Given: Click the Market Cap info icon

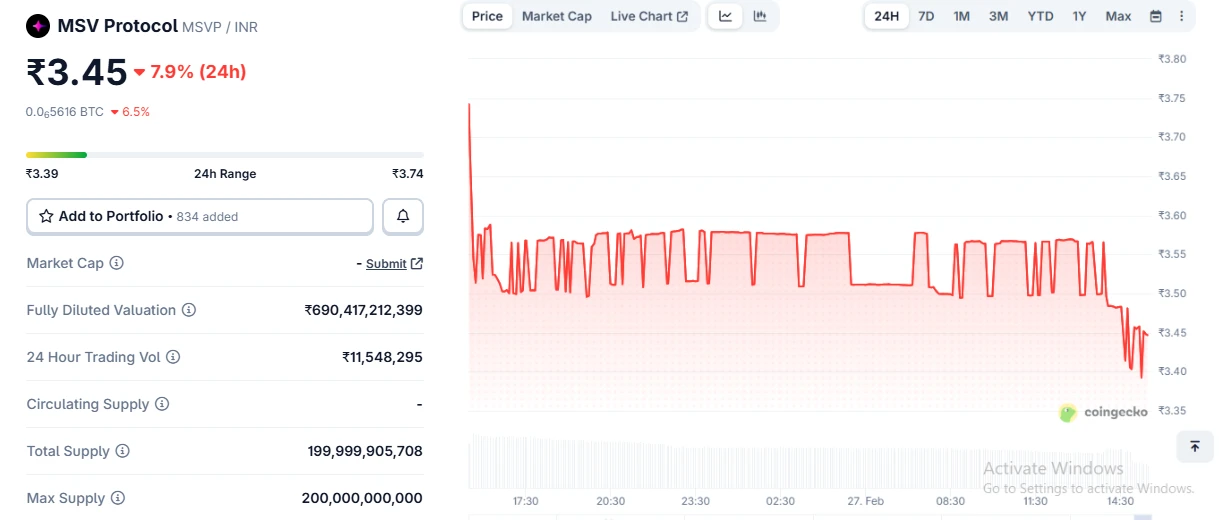Looking at the screenshot, I should click(x=116, y=263).
